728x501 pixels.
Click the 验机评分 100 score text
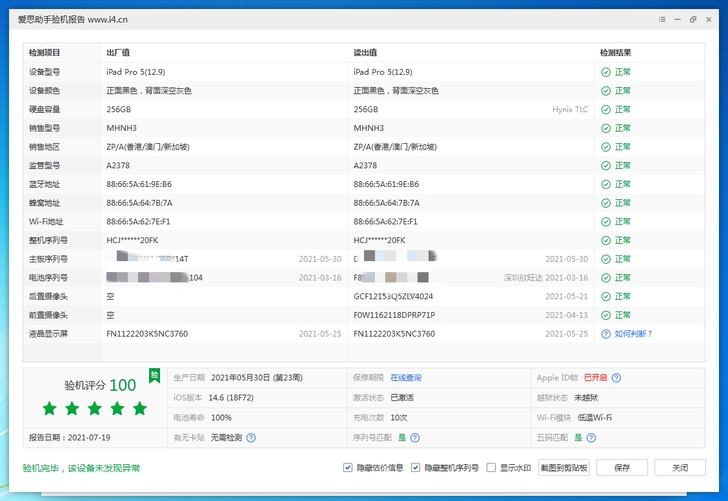click(100, 385)
